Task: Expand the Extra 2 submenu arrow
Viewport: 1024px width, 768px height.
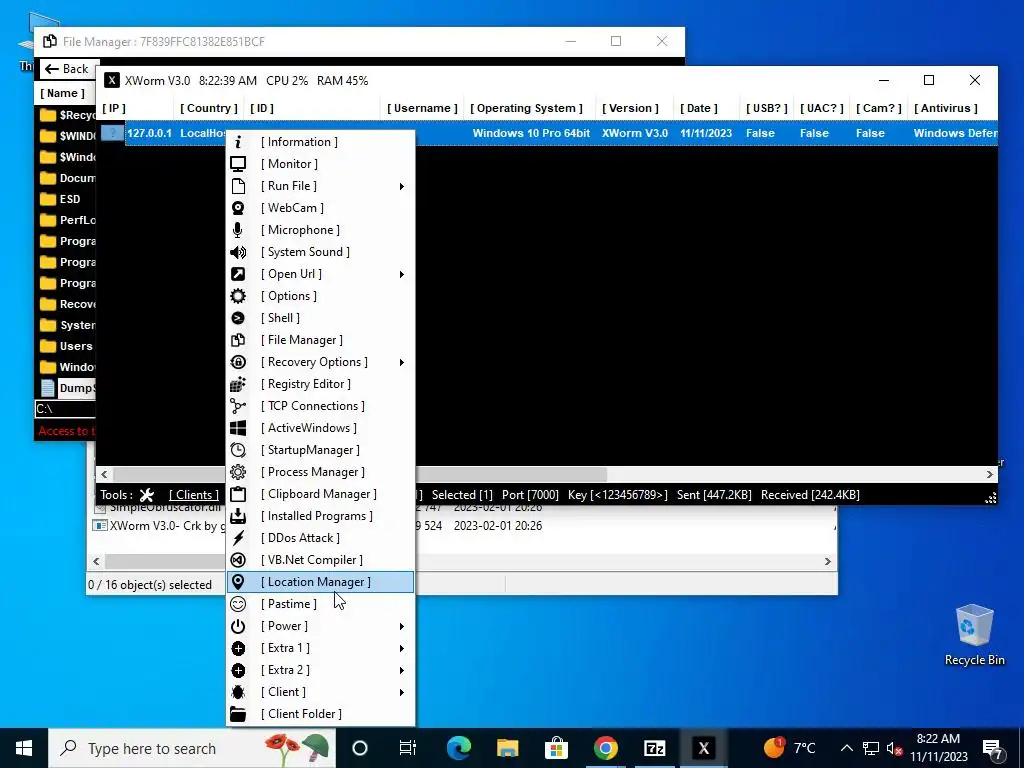Action: (402, 671)
